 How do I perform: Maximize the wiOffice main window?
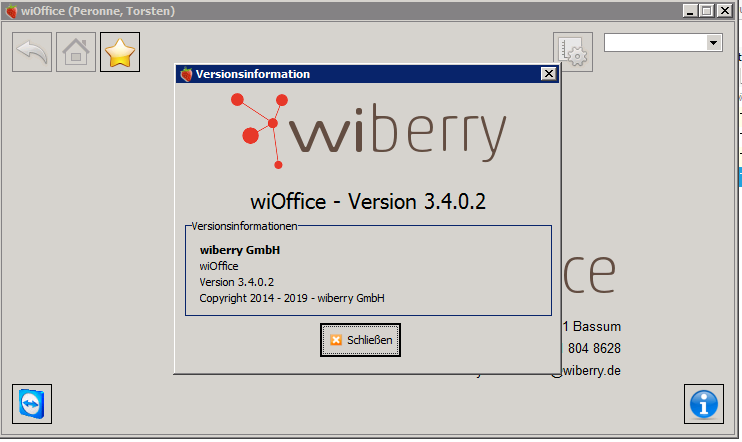coord(707,10)
